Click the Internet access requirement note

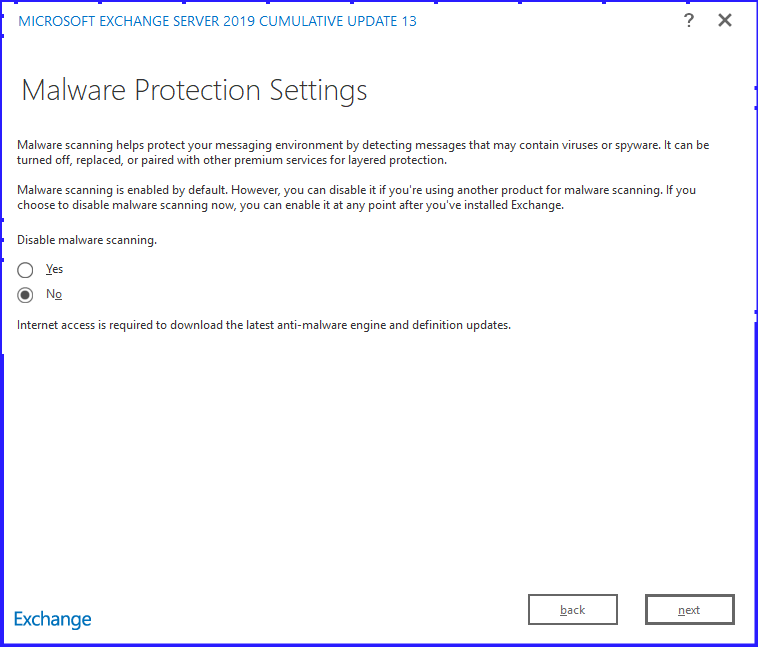264,325
